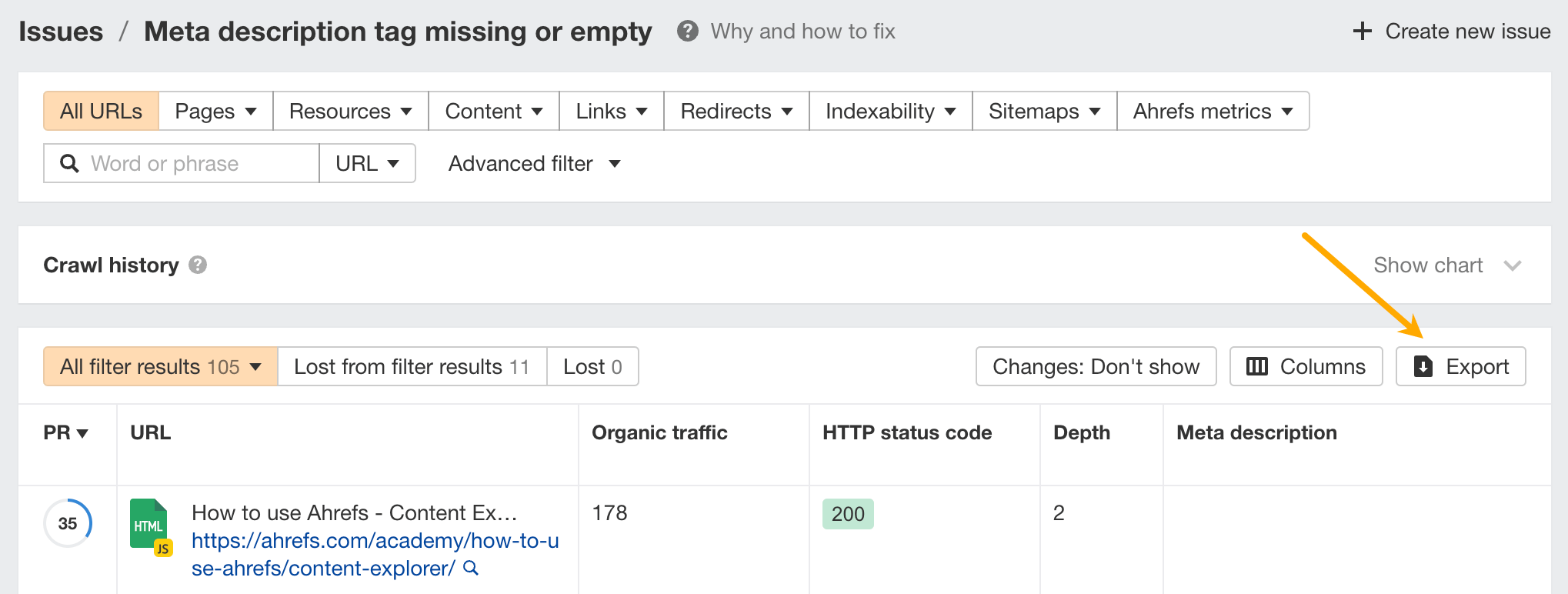Click the depth value 2 in the first row
Screen dimensions: 1568x594
pos(1059,513)
